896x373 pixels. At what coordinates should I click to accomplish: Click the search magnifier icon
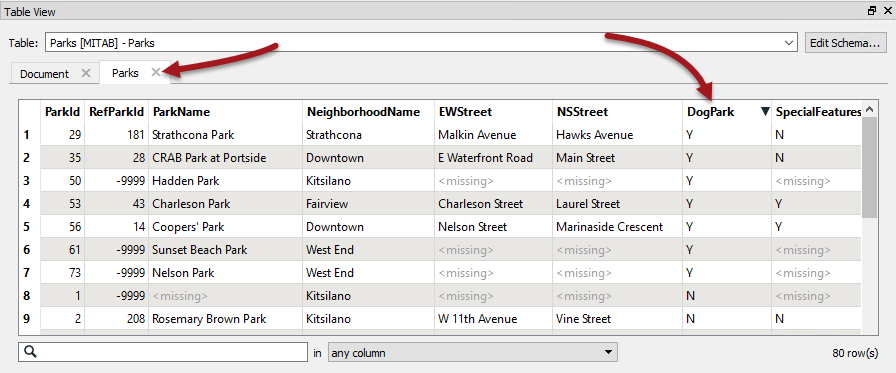click(x=31, y=352)
